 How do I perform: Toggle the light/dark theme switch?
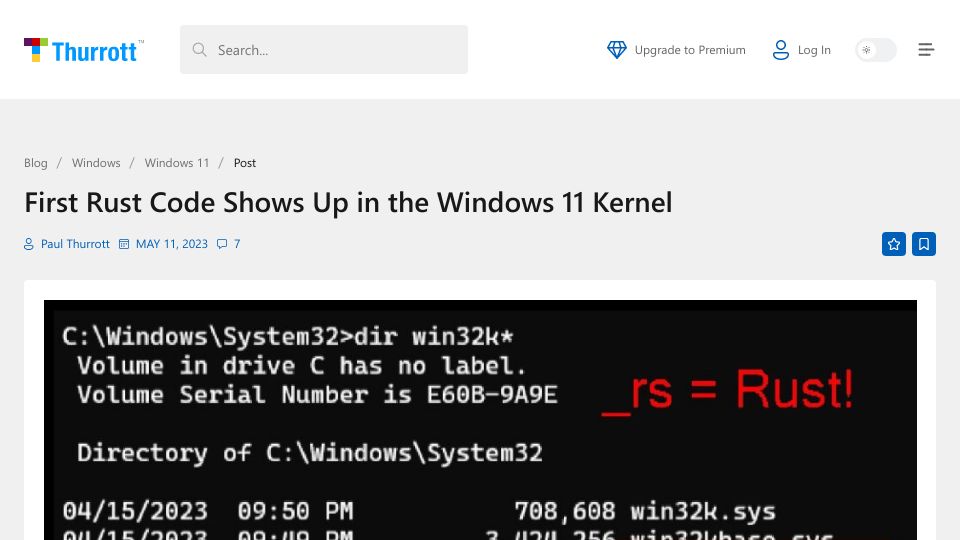coord(876,50)
